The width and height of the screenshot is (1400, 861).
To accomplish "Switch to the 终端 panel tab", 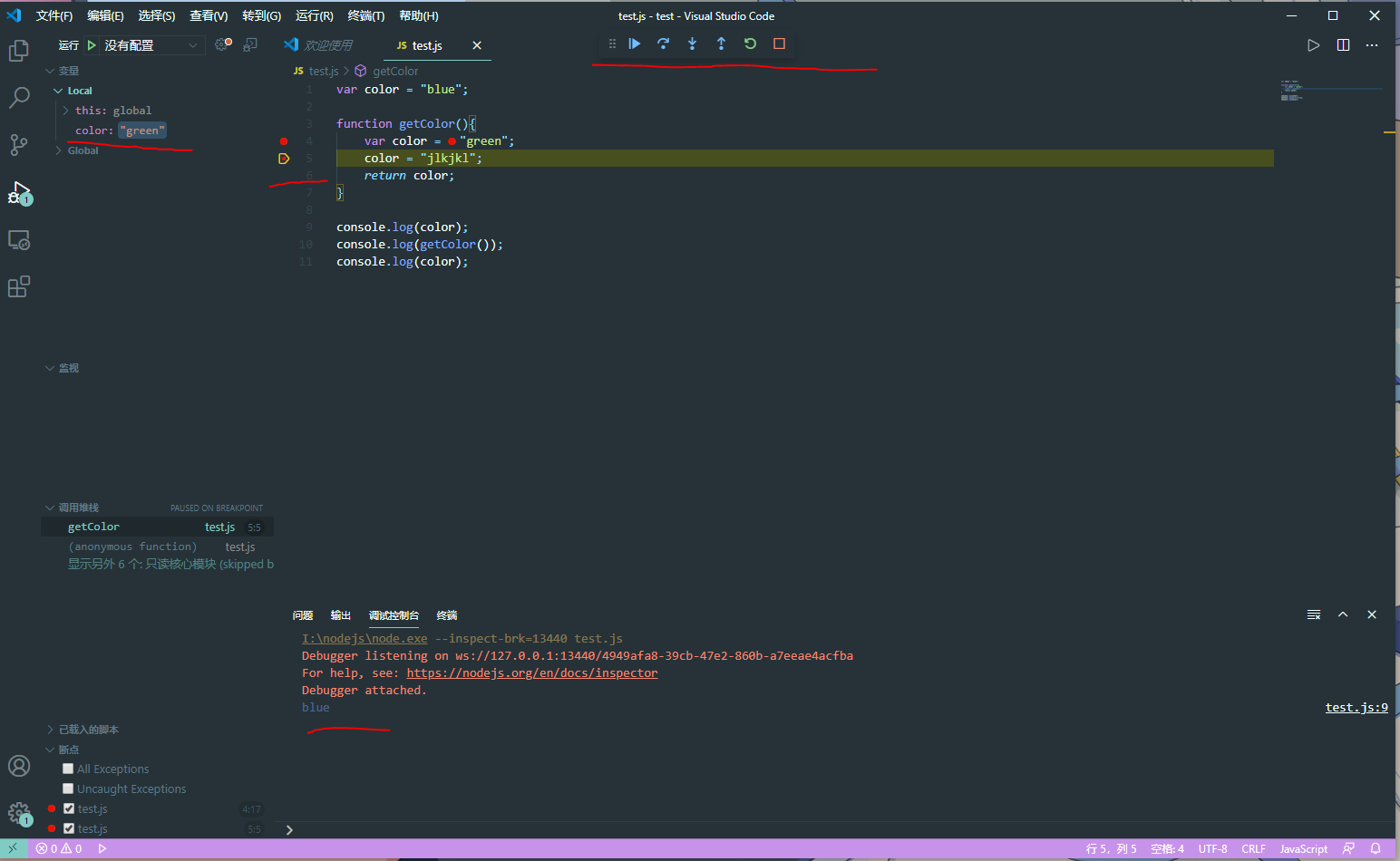I will pos(446,615).
